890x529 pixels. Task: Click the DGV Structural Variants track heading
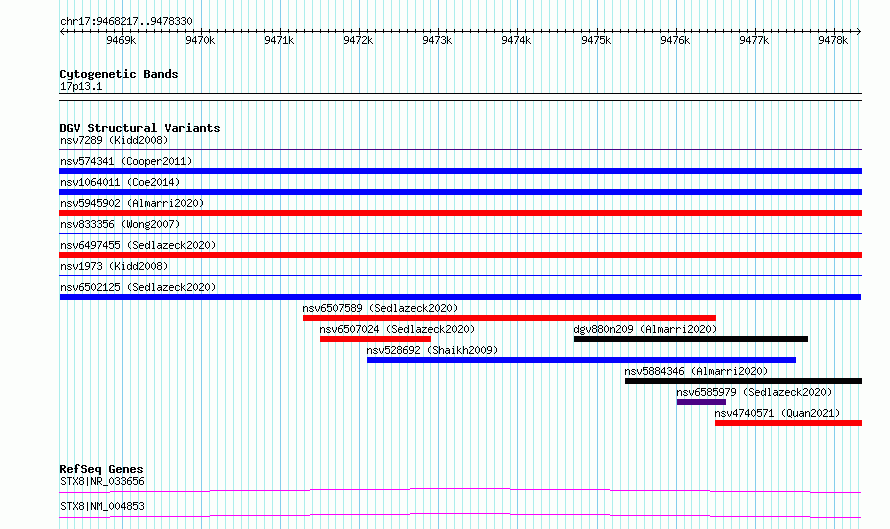point(140,128)
